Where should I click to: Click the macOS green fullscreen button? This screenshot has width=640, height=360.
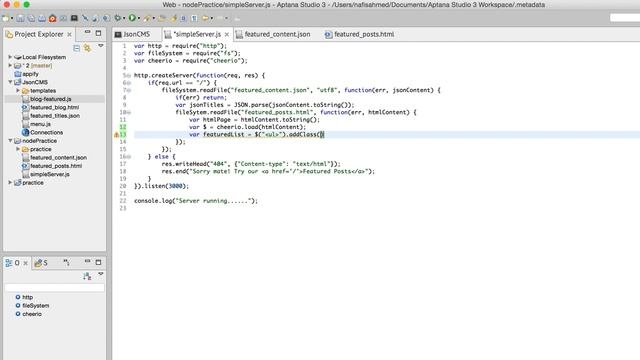coord(27,4)
